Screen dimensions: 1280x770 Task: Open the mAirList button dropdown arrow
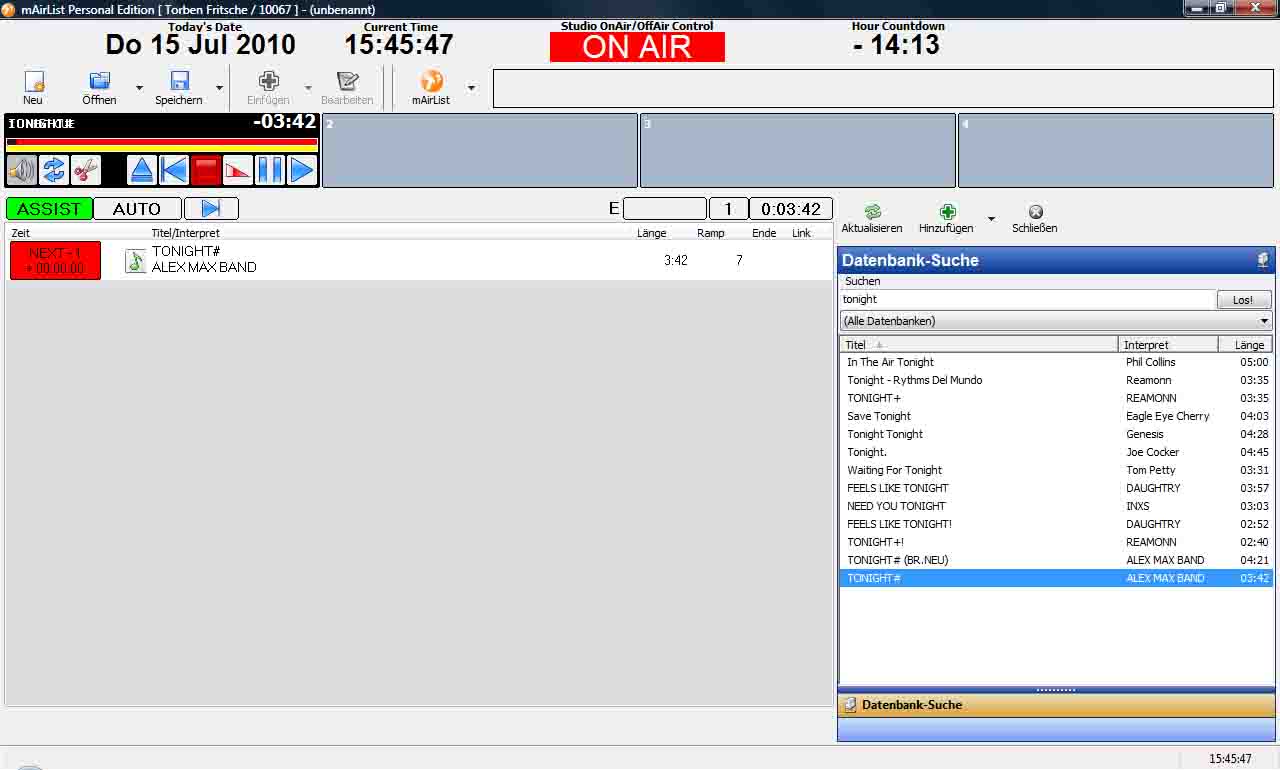click(x=471, y=88)
